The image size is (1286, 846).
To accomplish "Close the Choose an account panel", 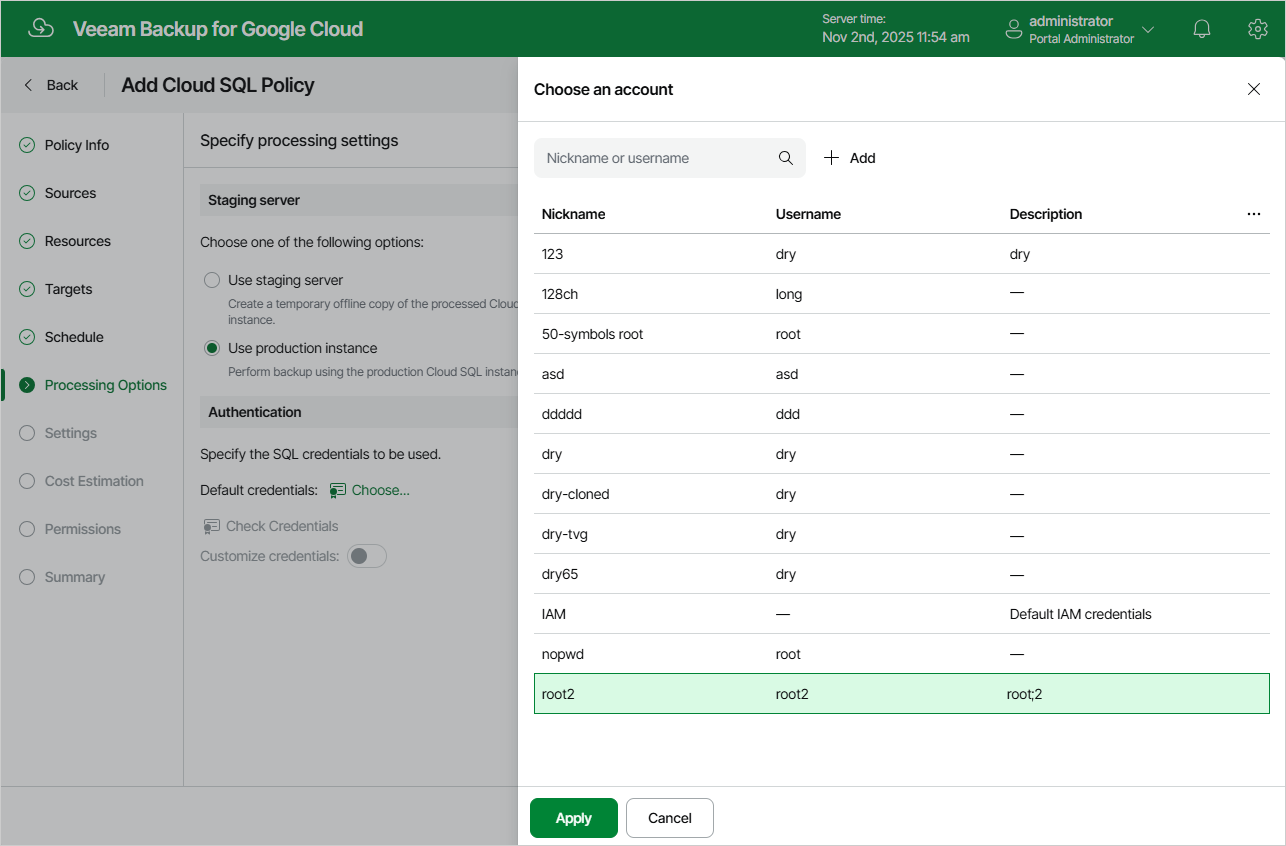I will pyautogui.click(x=1254, y=89).
